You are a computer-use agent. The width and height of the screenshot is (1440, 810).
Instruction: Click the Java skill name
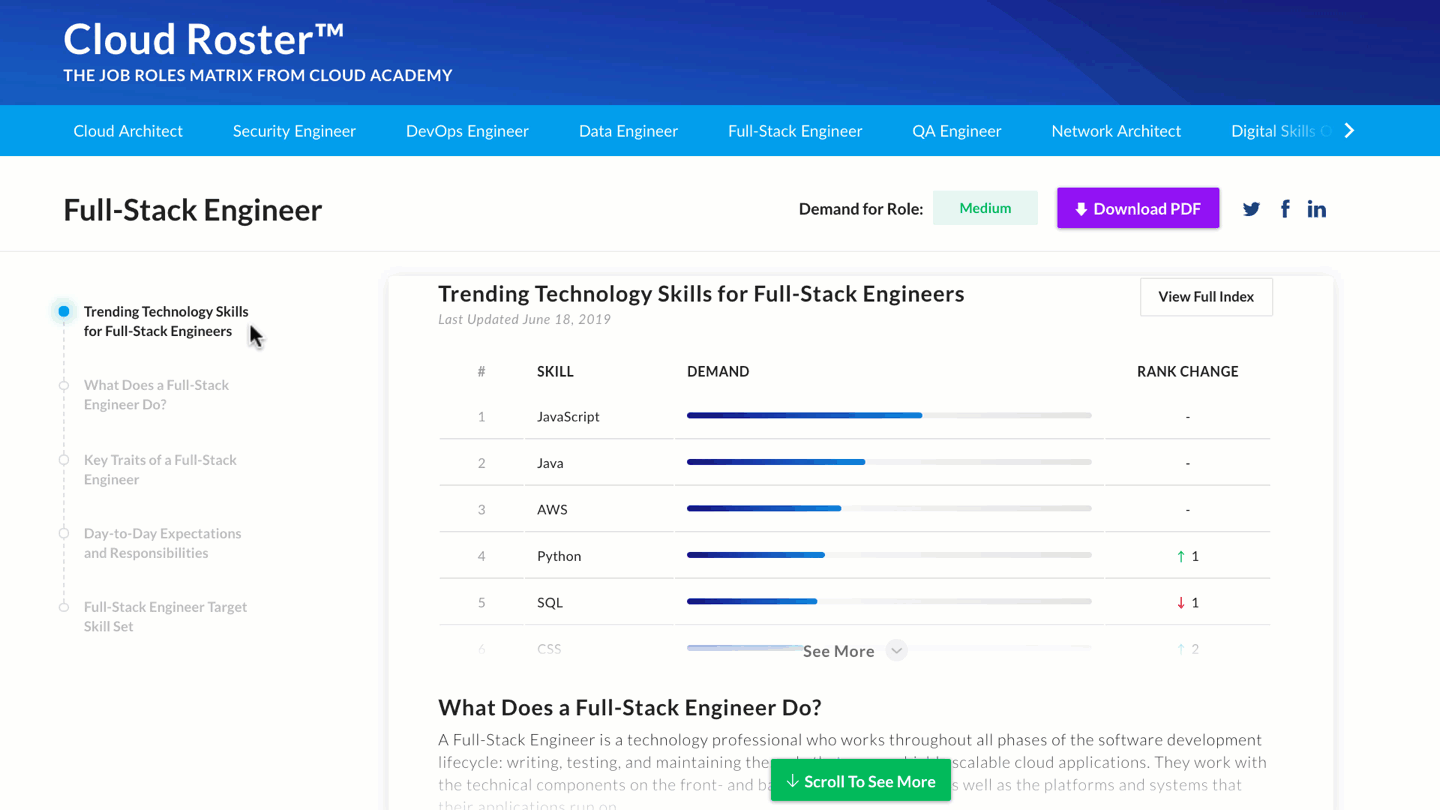pyautogui.click(x=550, y=463)
